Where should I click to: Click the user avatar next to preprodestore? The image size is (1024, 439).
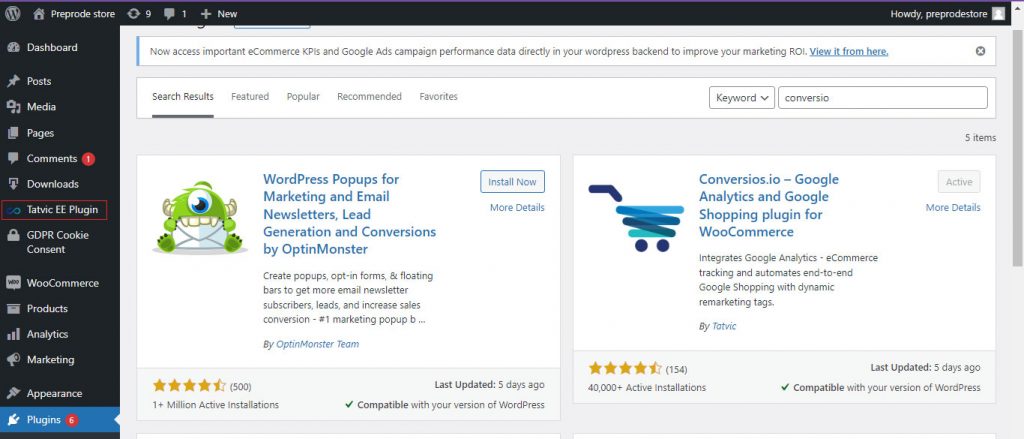click(999, 14)
